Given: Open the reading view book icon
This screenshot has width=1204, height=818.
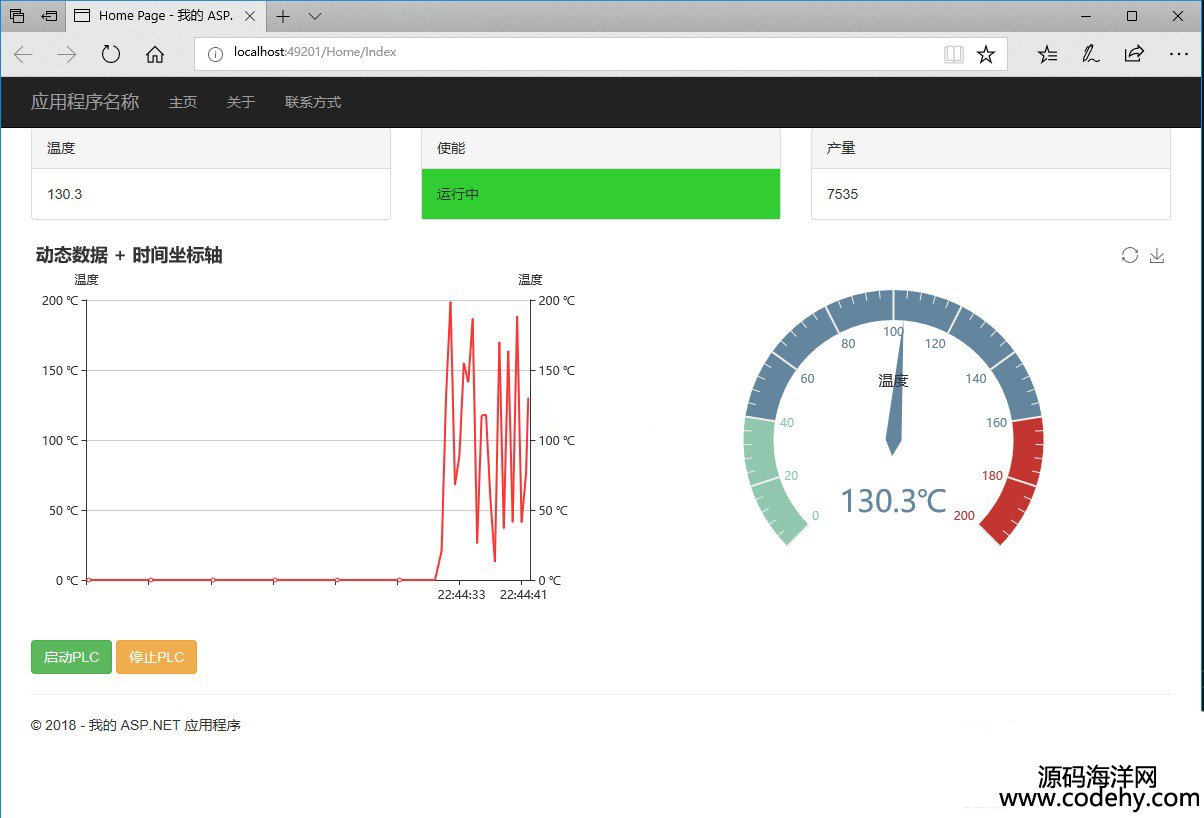Looking at the screenshot, I should coord(954,54).
